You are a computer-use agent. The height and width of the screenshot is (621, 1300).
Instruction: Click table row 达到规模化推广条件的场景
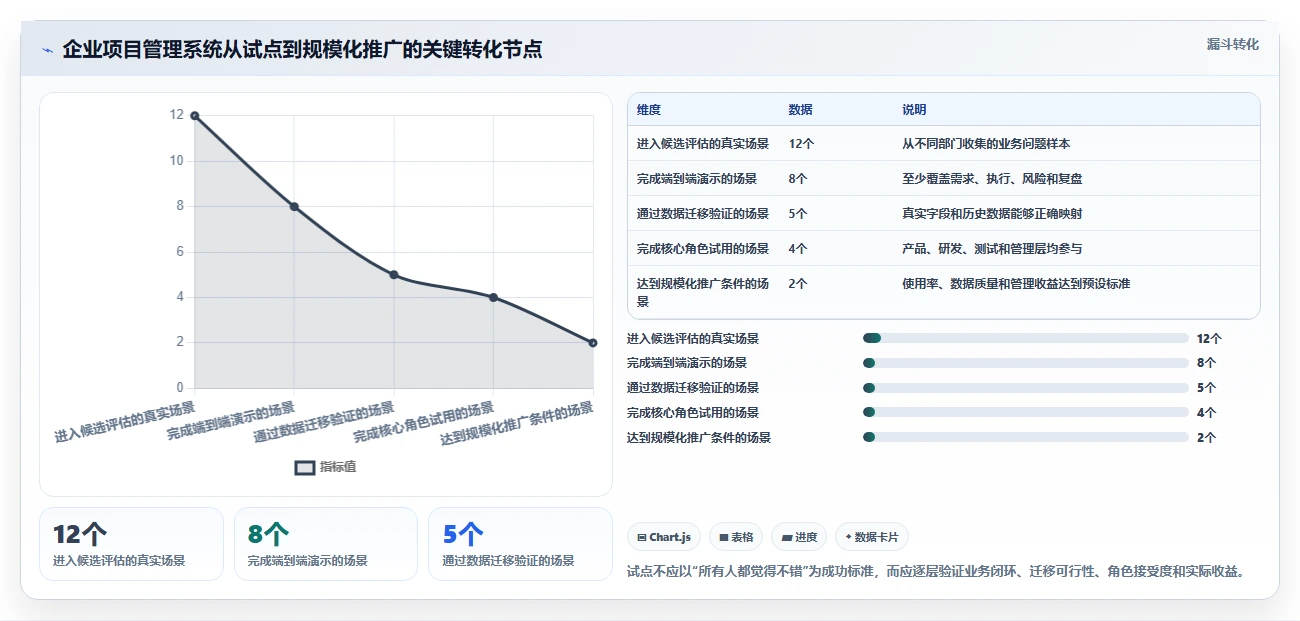(943, 292)
